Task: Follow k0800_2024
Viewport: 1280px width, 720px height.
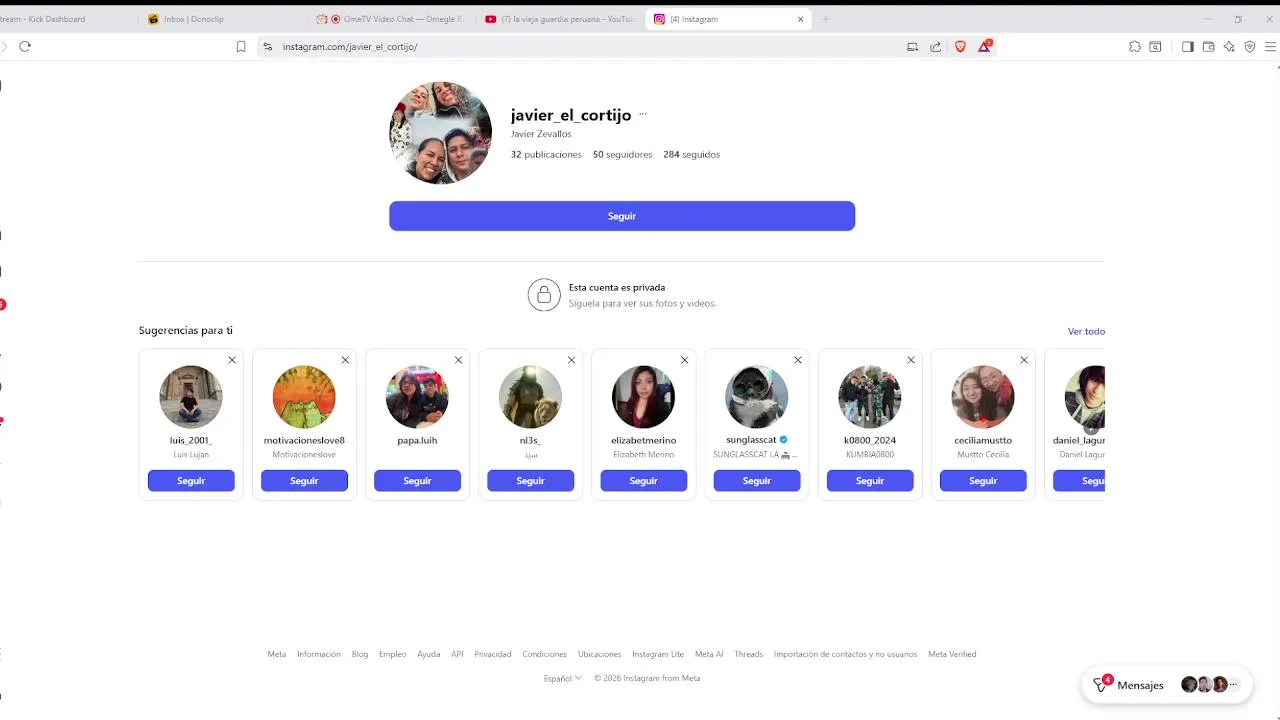Action: (x=869, y=481)
